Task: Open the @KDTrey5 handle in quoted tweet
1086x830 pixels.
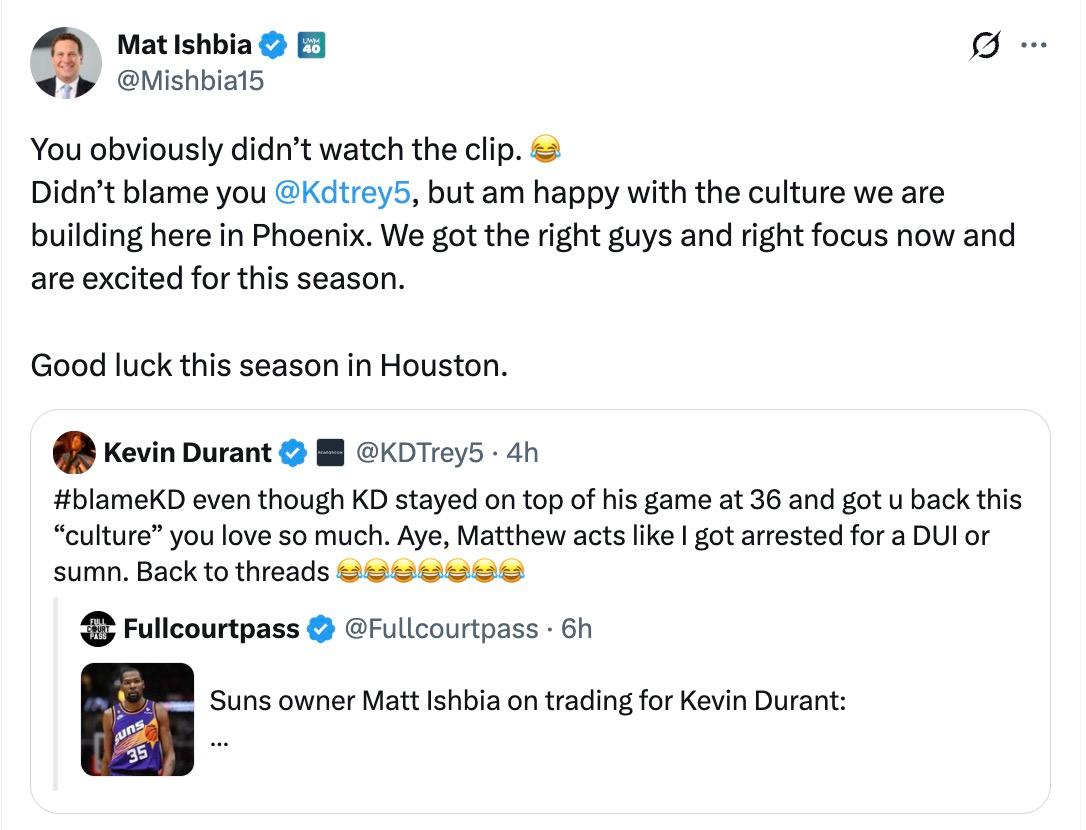Action: [420, 453]
